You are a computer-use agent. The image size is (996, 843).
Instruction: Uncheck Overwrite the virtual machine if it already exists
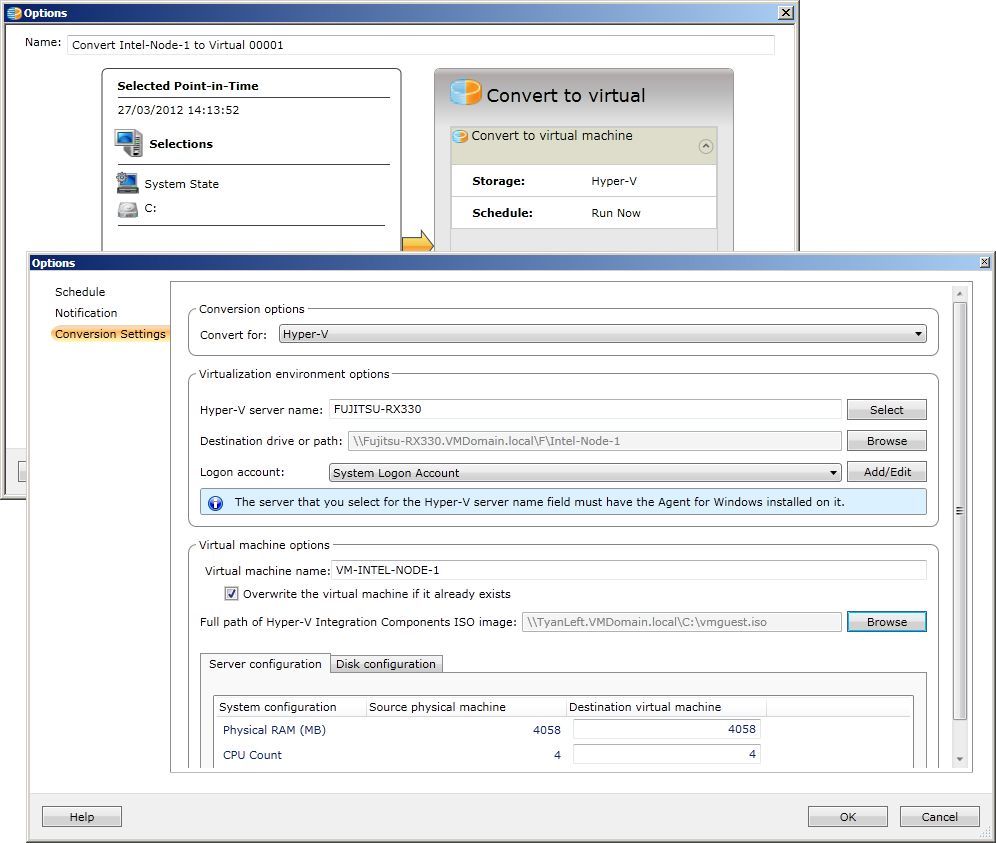(231, 593)
